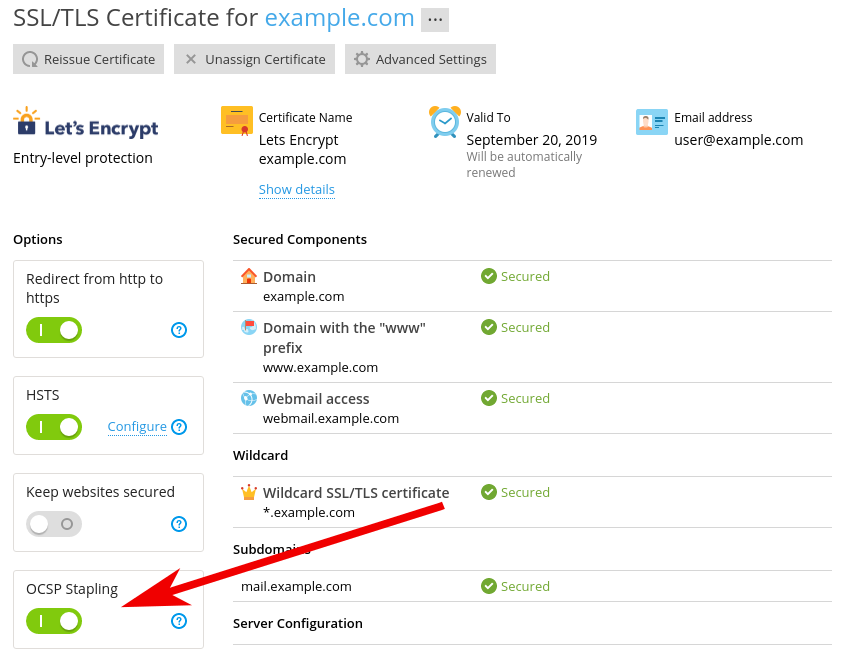Toggle OCSP Stapling off
This screenshot has width=848, height=652.
click(x=54, y=621)
